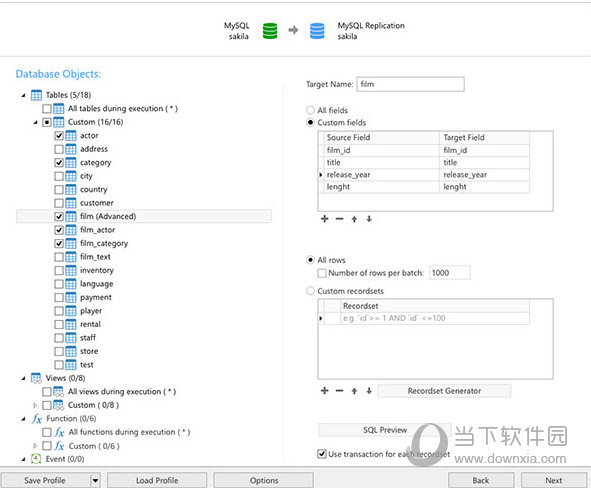The height and width of the screenshot is (488, 591).
Task: Collapse the Custom (16/16) tables node
Action: point(35,122)
